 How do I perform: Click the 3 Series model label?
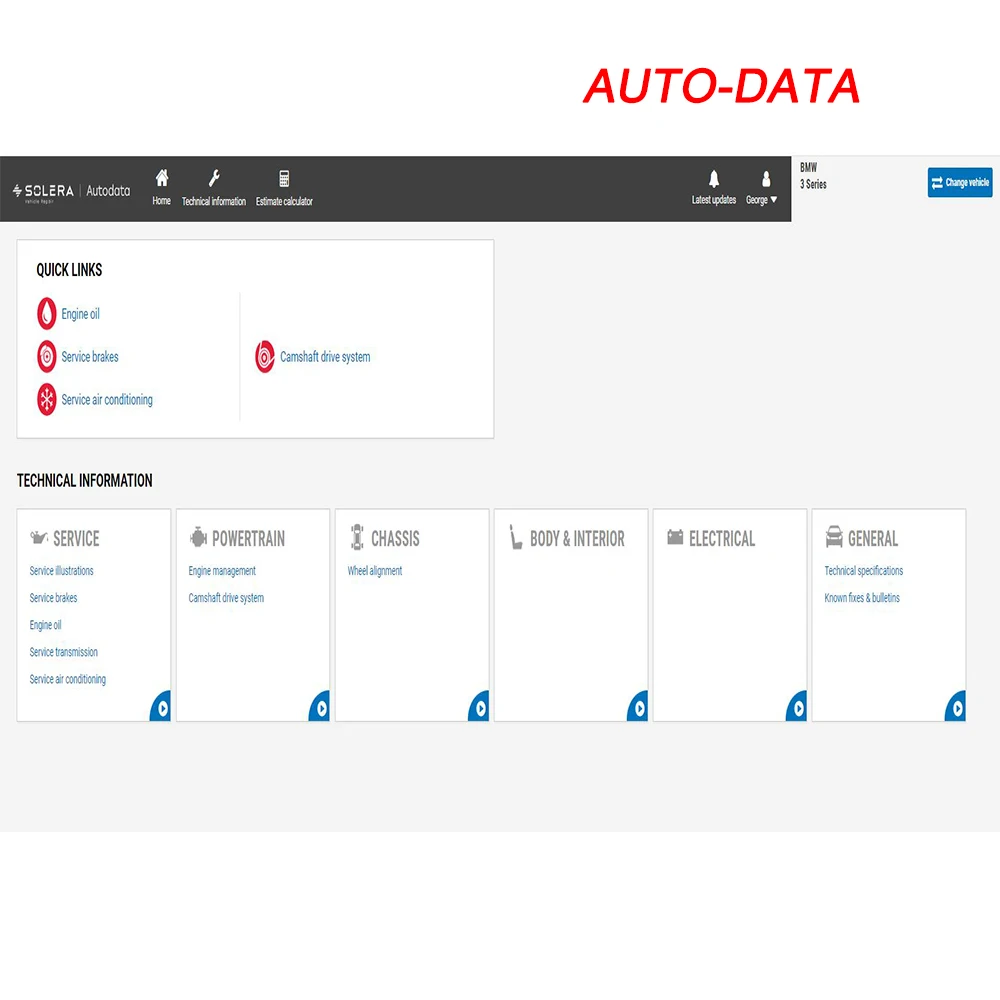tap(813, 184)
